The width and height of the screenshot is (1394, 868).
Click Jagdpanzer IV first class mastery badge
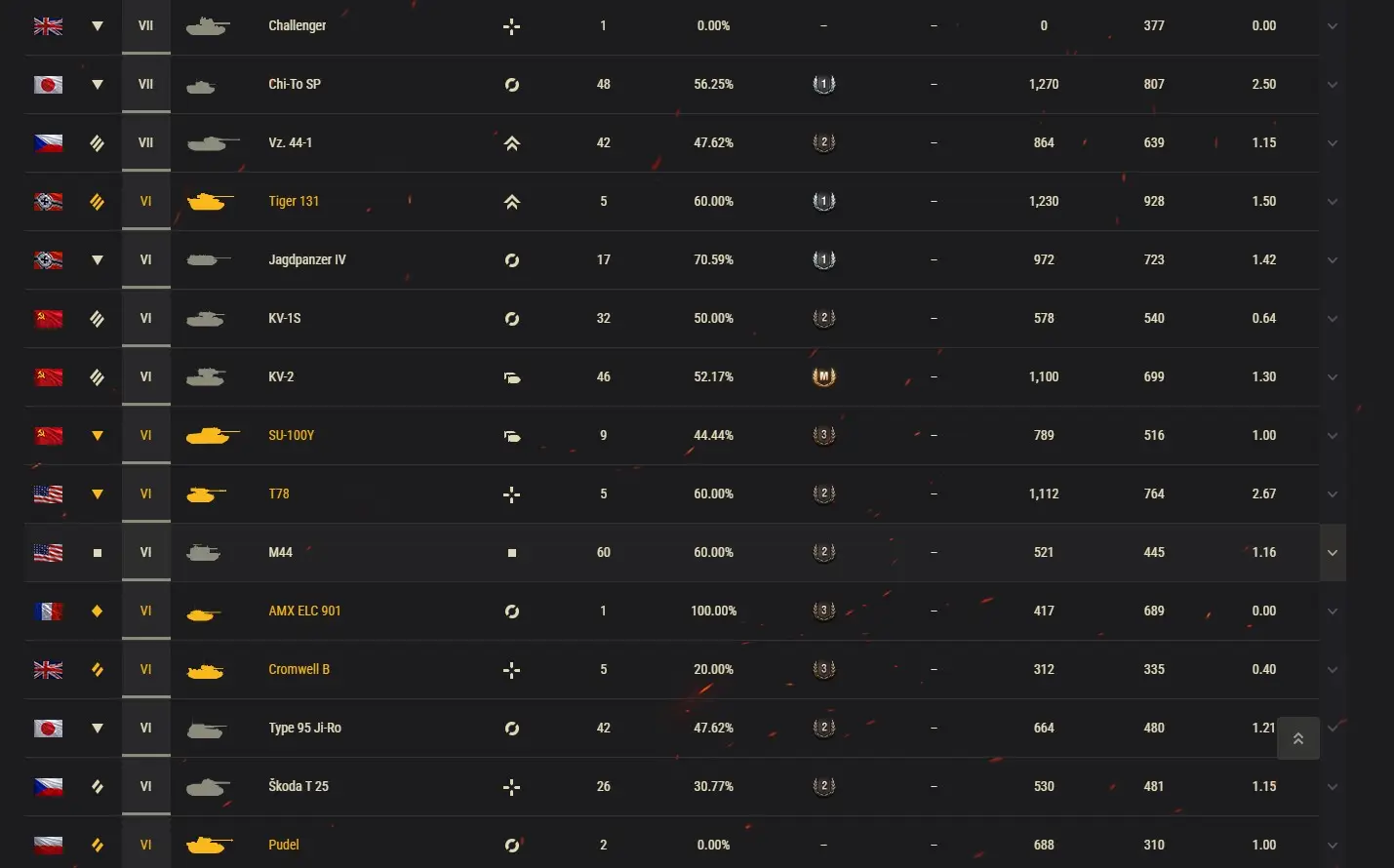(824, 259)
